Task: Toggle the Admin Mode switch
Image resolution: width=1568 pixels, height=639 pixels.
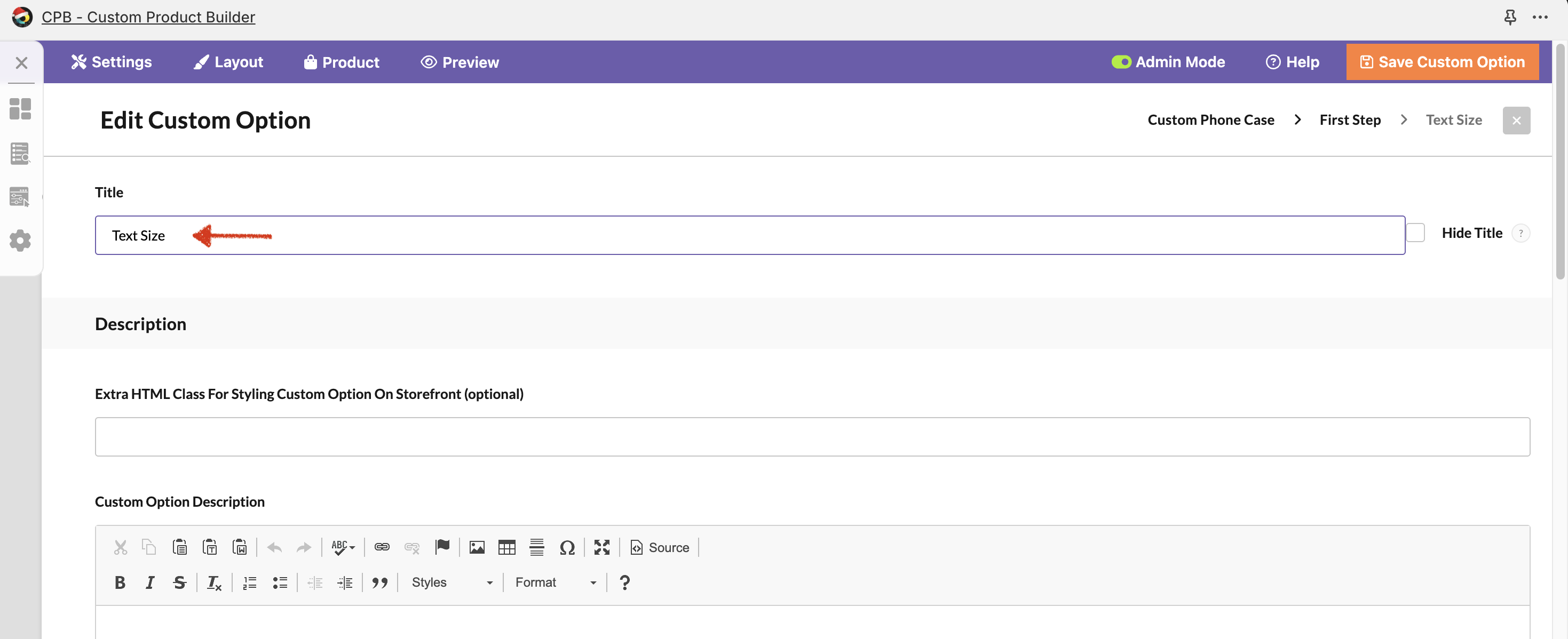Action: 1121,62
